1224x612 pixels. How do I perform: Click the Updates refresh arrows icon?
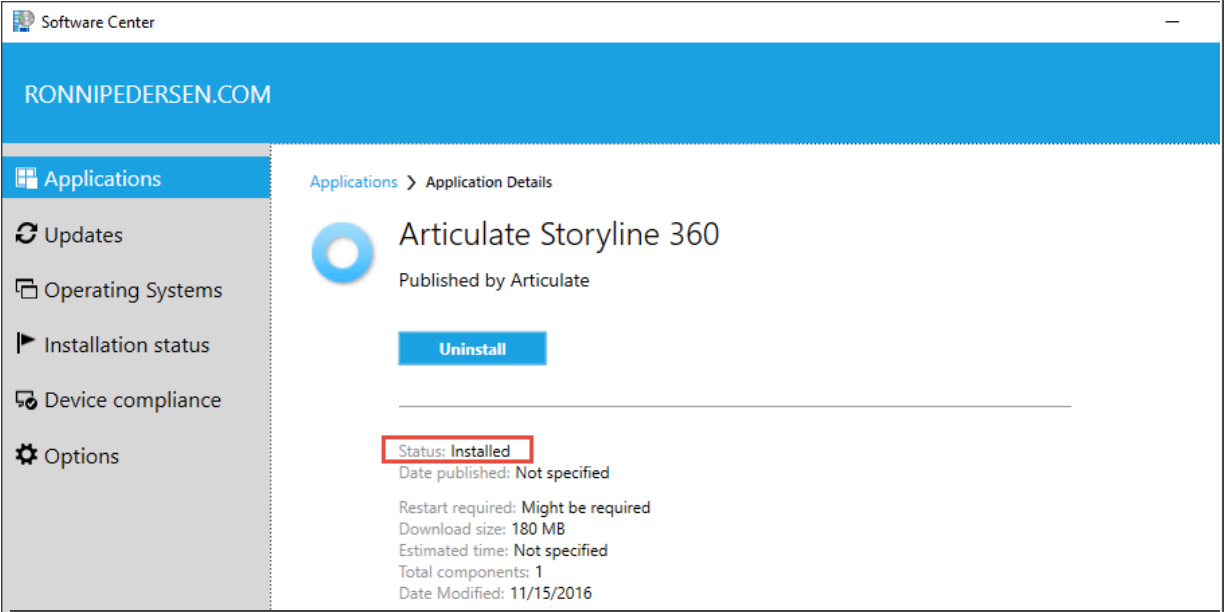point(27,234)
